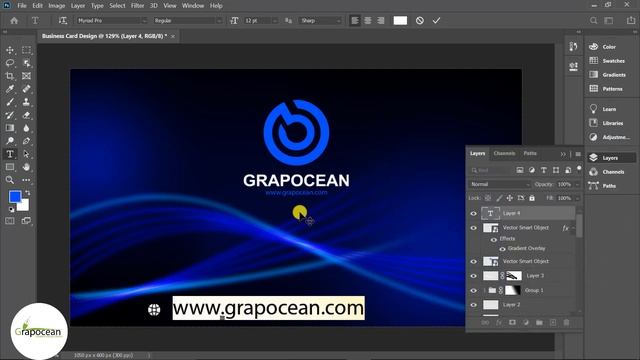Go to Photoshop Home screen
The width and height of the screenshot is (640, 360).
[x=14, y=20]
